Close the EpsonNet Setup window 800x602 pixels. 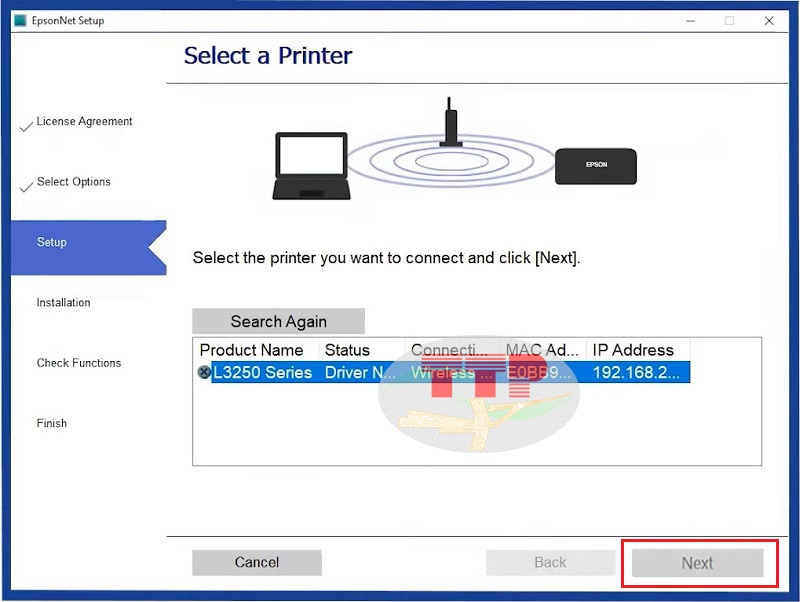click(769, 20)
